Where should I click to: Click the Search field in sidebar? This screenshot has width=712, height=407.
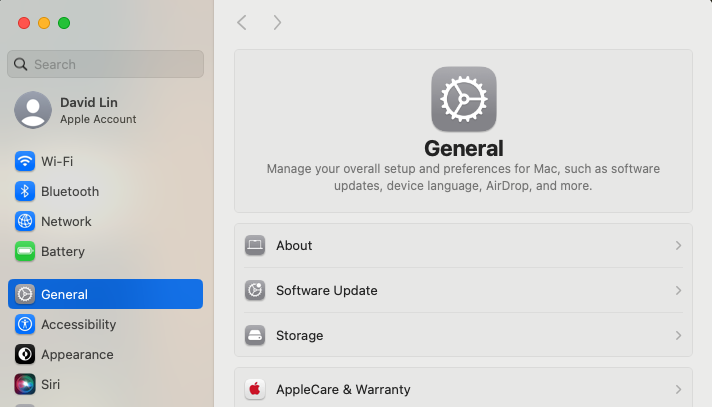pyautogui.click(x=105, y=64)
